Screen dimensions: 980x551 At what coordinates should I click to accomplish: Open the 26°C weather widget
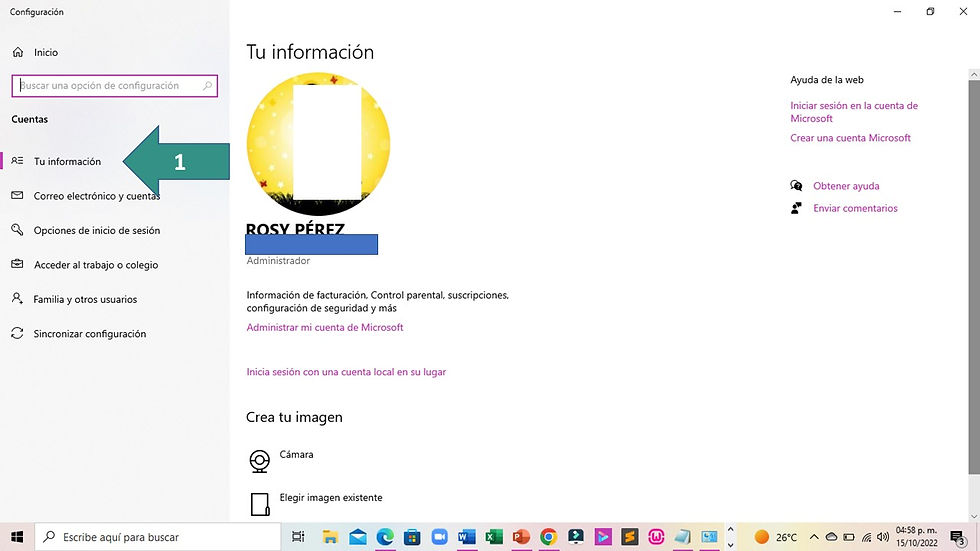(x=776, y=537)
